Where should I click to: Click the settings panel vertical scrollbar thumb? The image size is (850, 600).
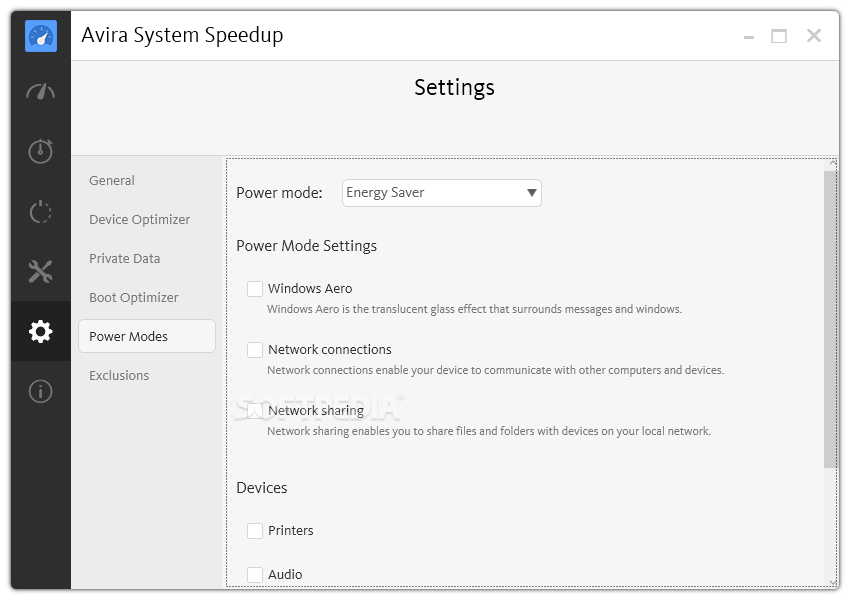pyautogui.click(x=830, y=319)
